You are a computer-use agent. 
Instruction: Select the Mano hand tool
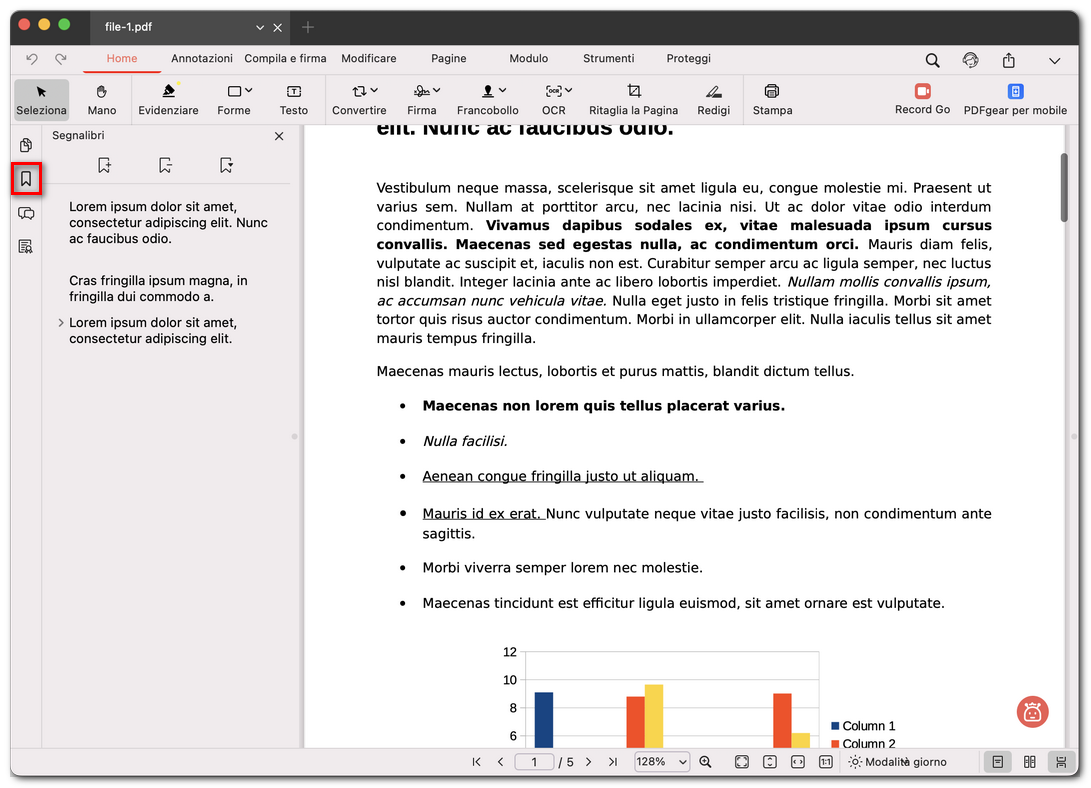(x=101, y=99)
